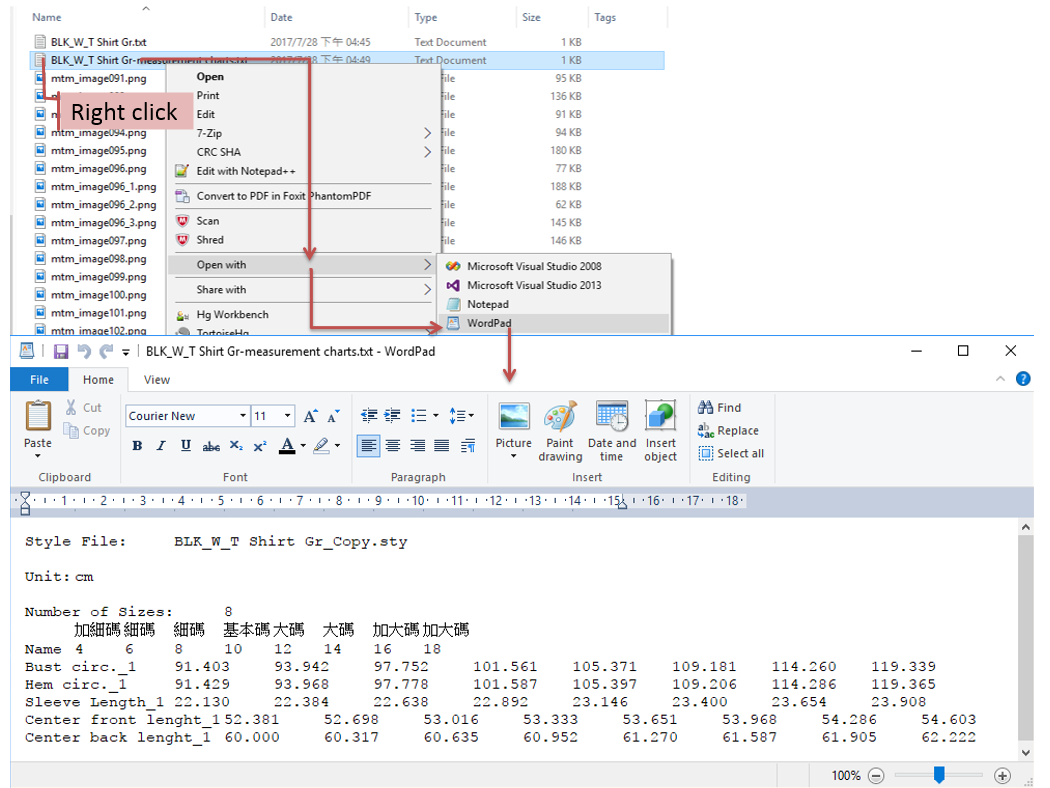Switch to the View ribbon tab
1050x788 pixels.
pyautogui.click(x=157, y=380)
